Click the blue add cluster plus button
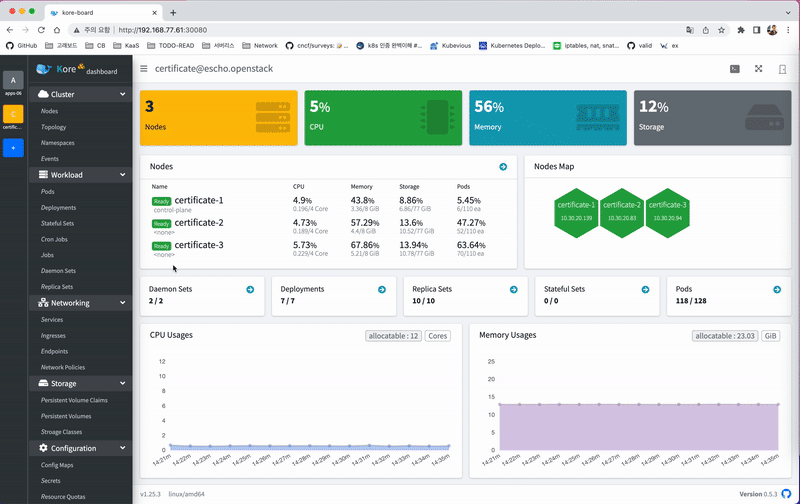This screenshot has height=504, width=800. (x=13, y=148)
